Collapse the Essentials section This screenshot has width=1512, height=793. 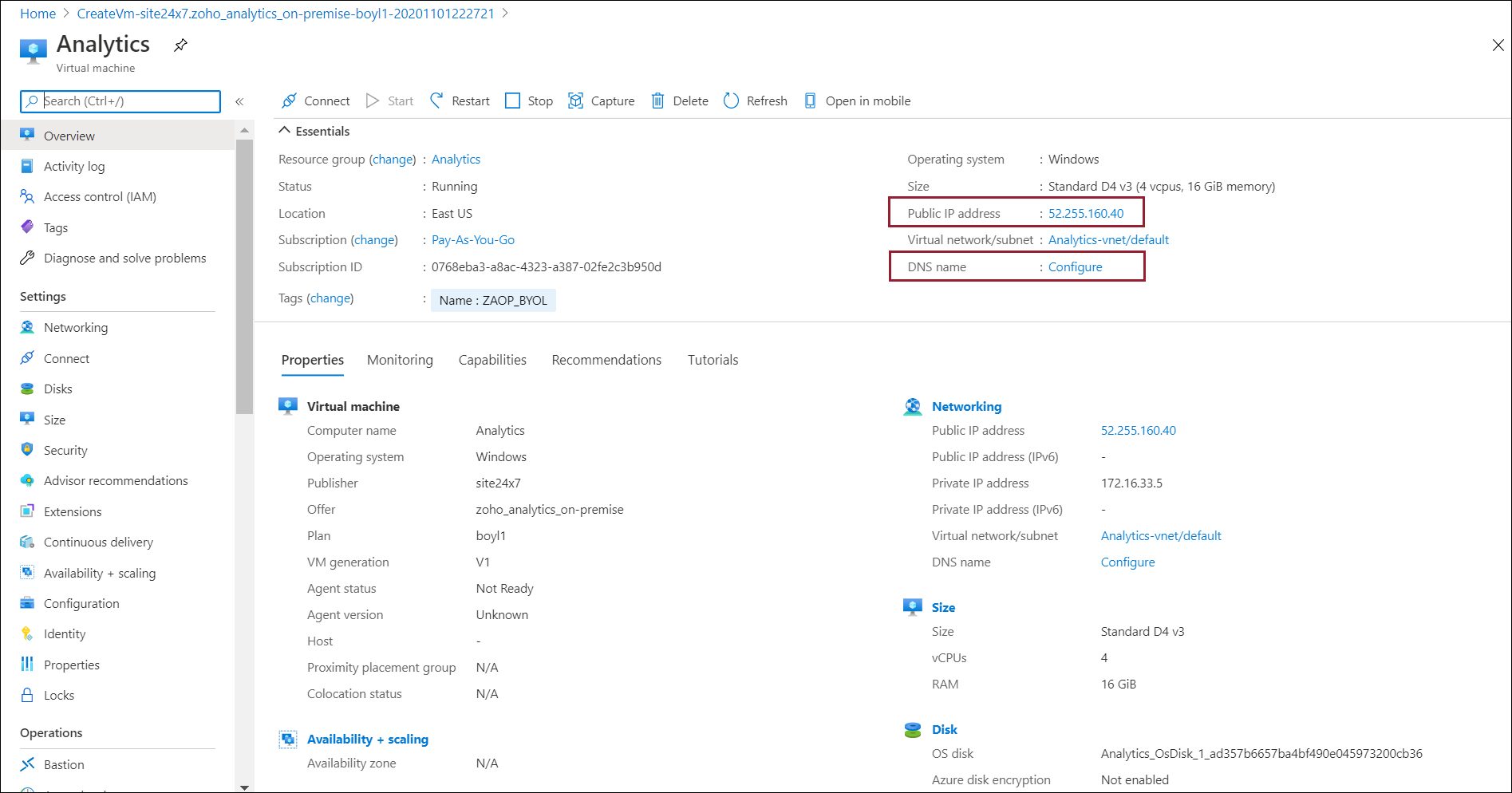(284, 131)
